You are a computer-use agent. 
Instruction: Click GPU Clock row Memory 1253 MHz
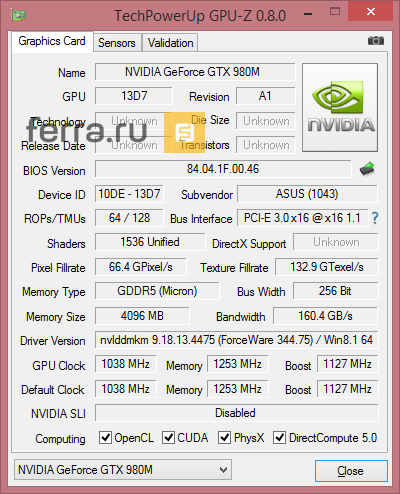pyautogui.click(x=238, y=364)
